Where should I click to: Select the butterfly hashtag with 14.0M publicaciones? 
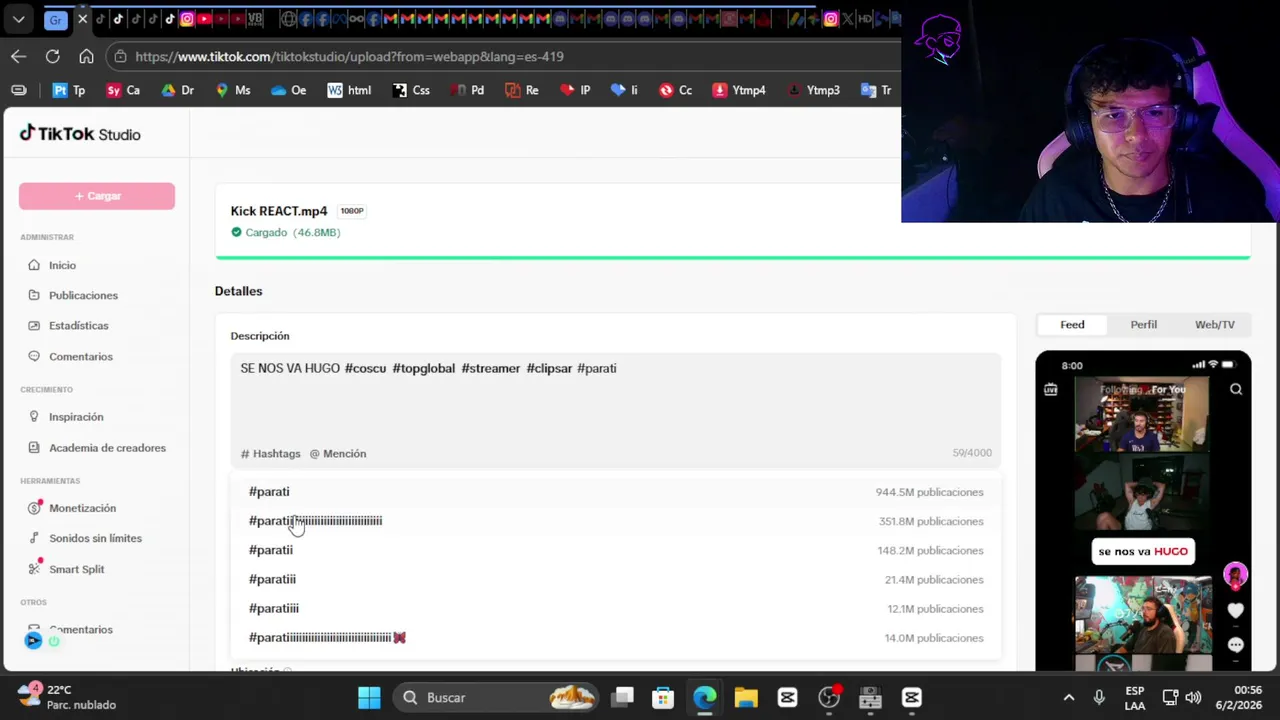[616, 637]
